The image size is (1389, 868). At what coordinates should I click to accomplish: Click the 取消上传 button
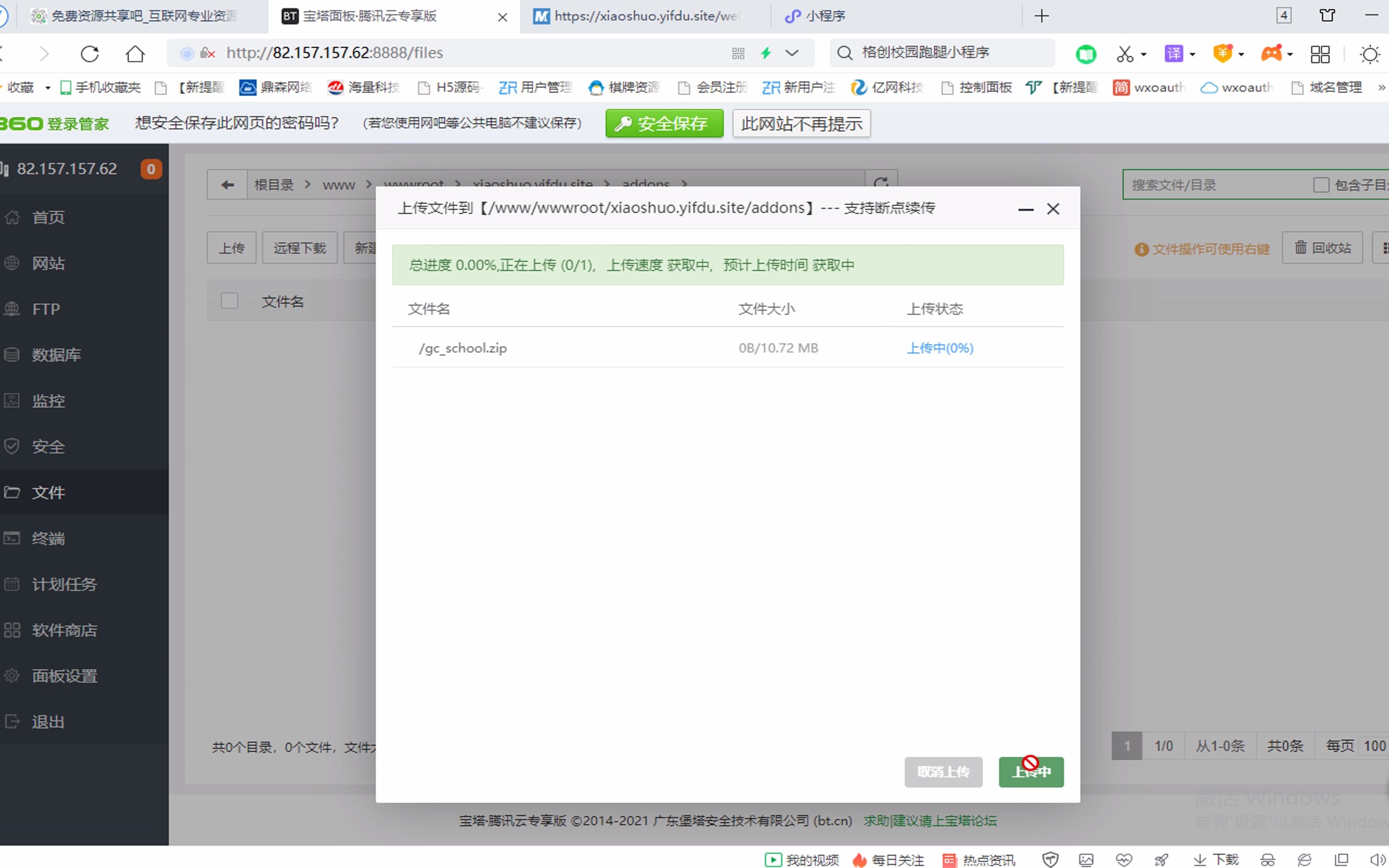944,772
